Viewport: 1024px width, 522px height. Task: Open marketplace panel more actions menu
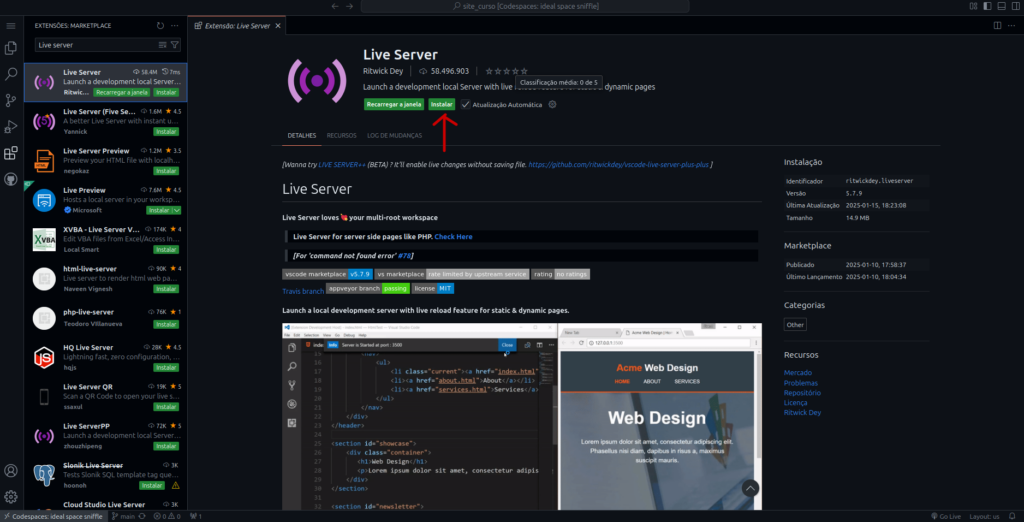pos(175,25)
